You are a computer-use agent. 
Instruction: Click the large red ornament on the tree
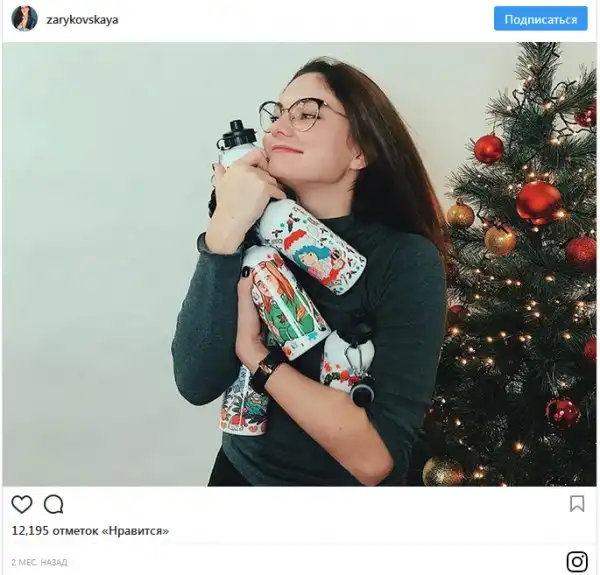tap(539, 203)
